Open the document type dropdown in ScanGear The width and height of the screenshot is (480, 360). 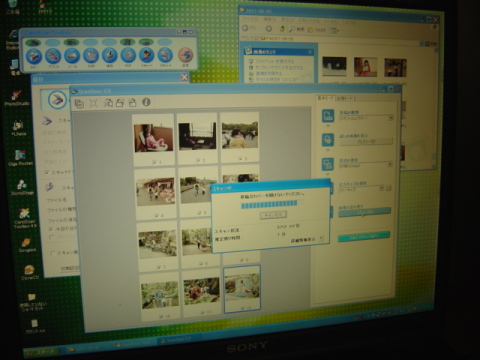[366, 118]
